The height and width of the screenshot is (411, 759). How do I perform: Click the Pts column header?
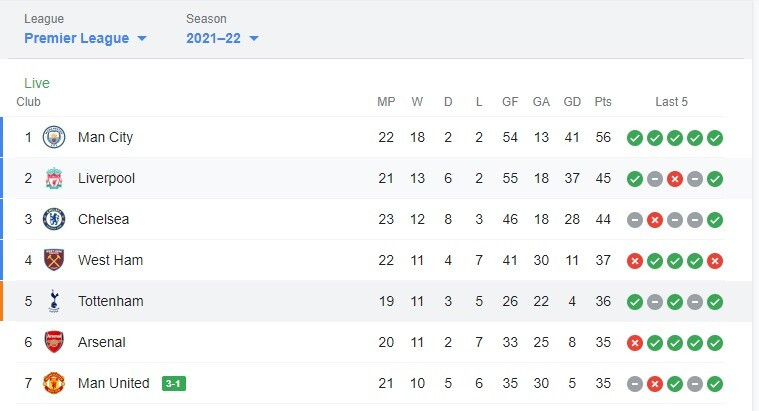point(603,102)
